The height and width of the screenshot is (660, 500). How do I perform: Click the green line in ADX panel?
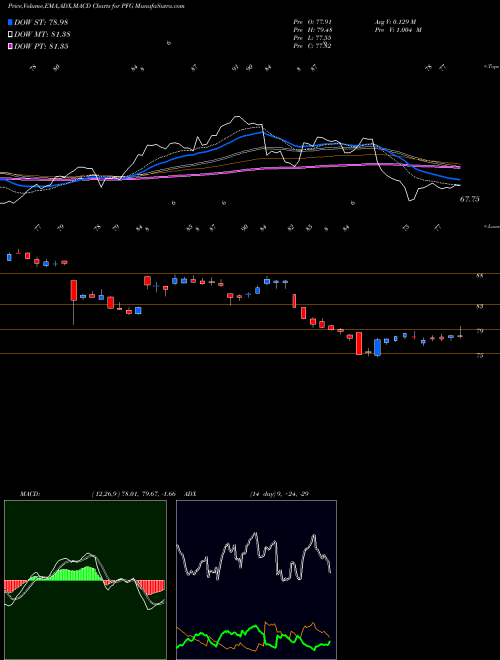pos(254,638)
